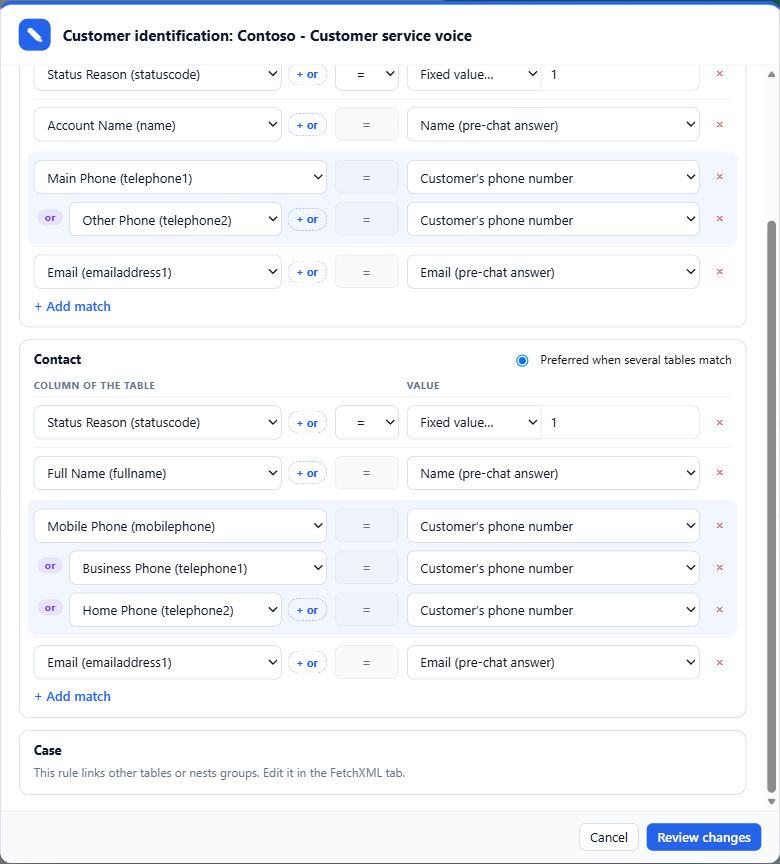This screenshot has width=780, height=864.
Task: Click the 'Case' section heading
Action: (x=47, y=750)
